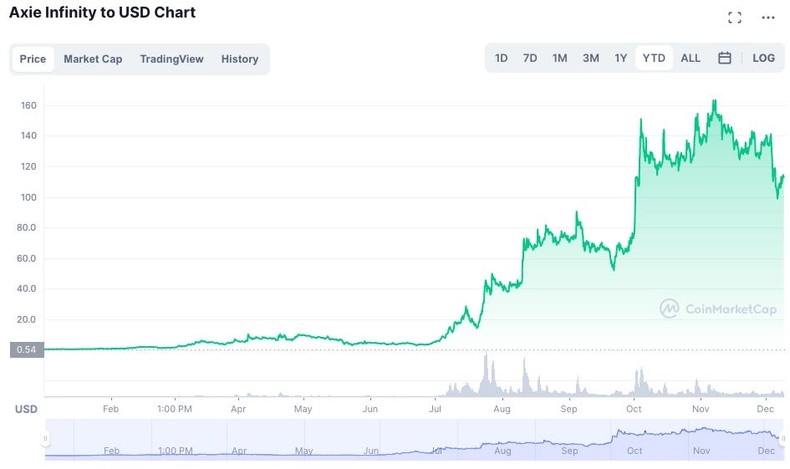Image resolution: width=790 pixels, height=469 pixels.
Task: Open the calendar date range picker
Action: click(725, 58)
